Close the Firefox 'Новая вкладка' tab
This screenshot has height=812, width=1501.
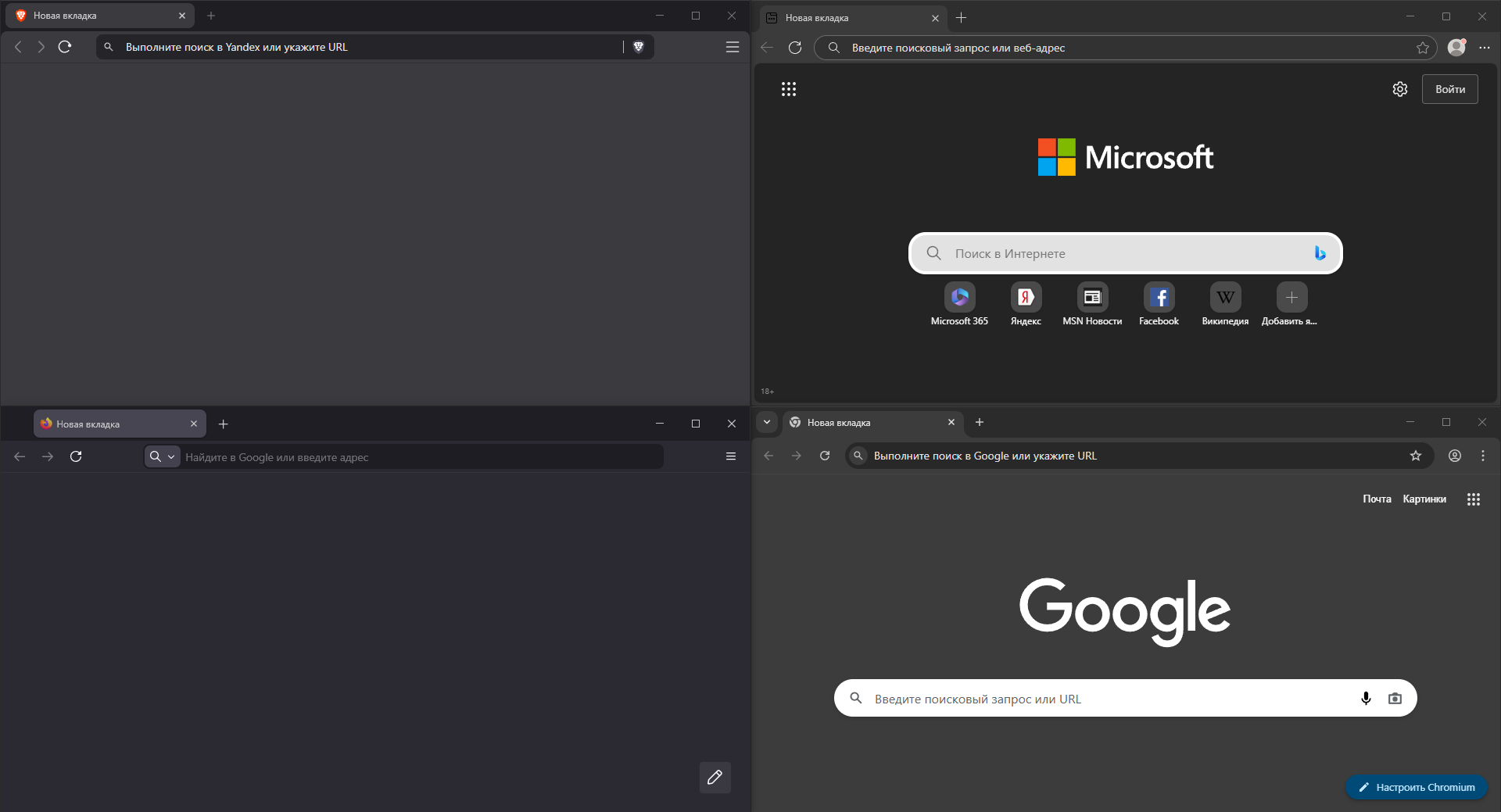[x=194, y=424]
